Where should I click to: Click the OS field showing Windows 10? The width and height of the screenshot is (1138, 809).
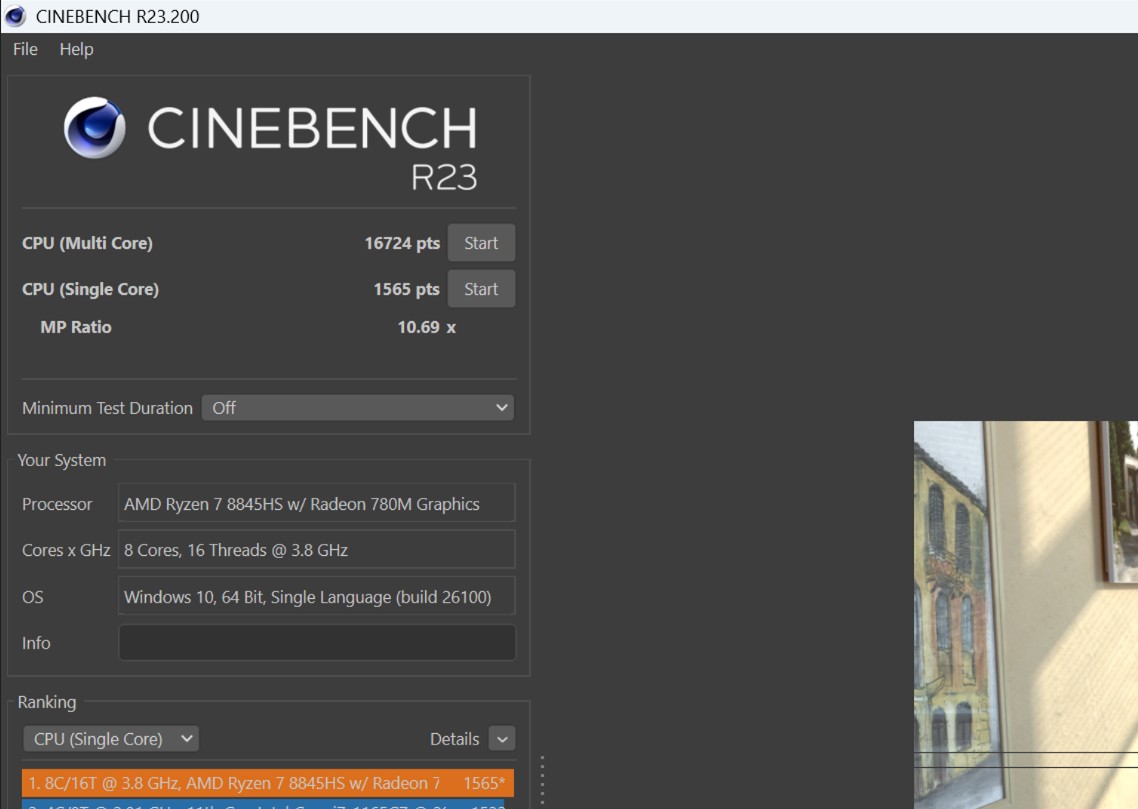[x=317, y=597]
